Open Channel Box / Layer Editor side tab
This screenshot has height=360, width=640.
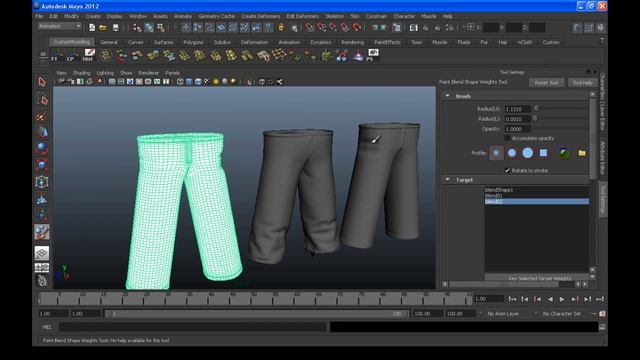tap(602, 102)
